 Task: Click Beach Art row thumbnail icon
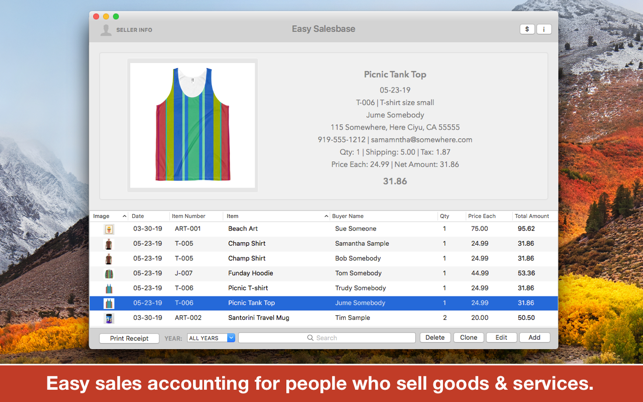109,229
